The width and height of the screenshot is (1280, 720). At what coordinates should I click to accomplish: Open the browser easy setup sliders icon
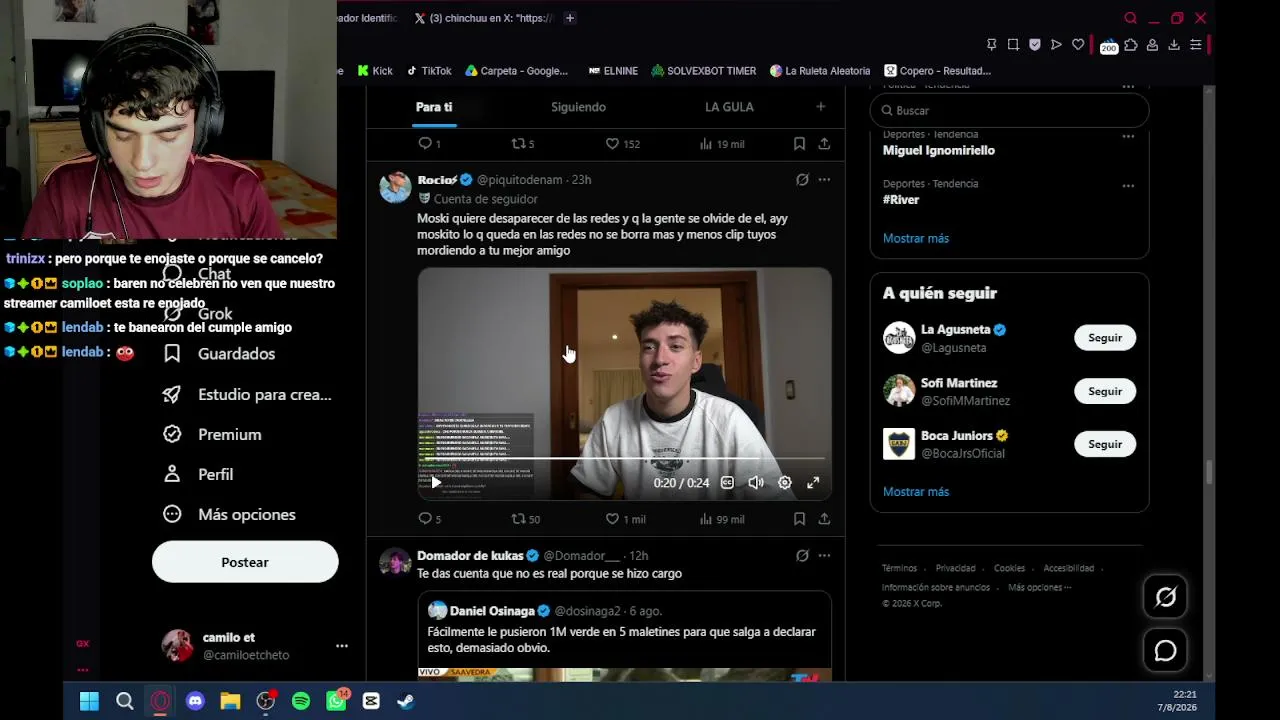pyautogui.click(x=1195, y=45)
